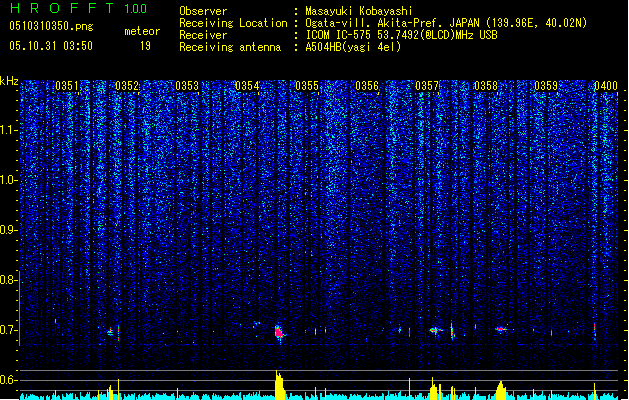629x400 pixels.
Task: Click the 0351 time marker
Action: [x=67, y=86]
